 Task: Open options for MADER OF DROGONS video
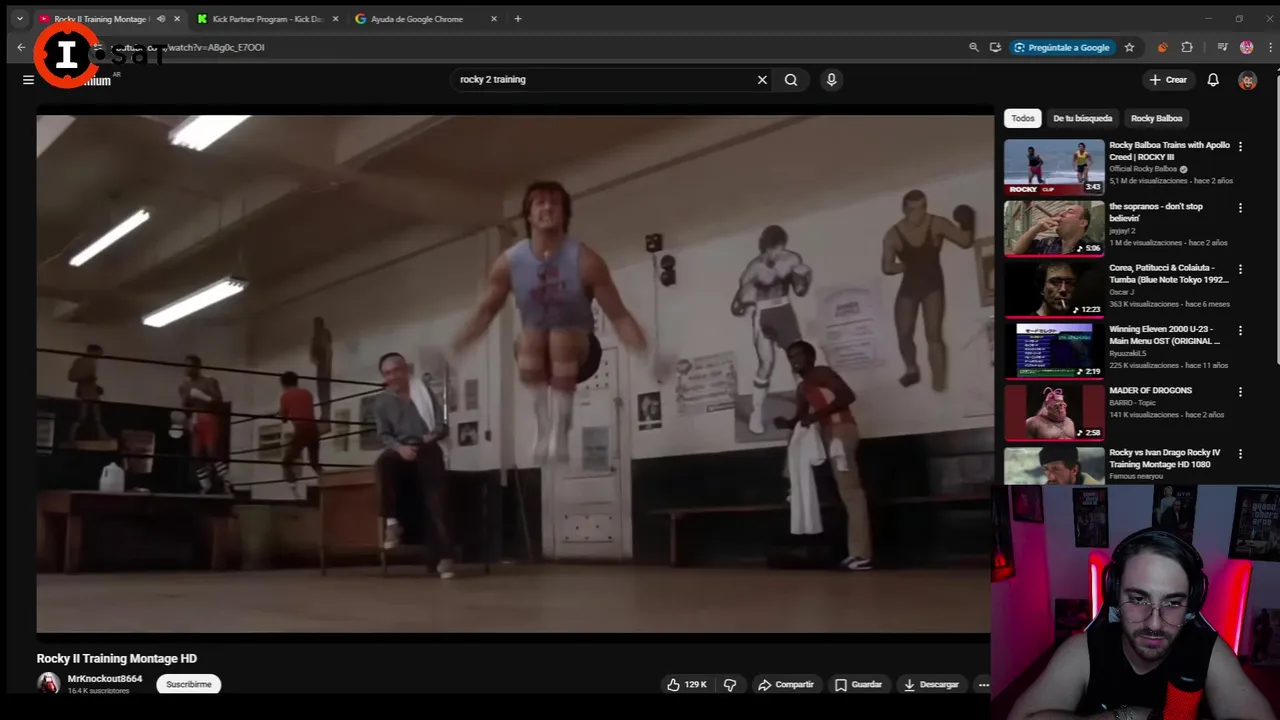pos(1240,392)
